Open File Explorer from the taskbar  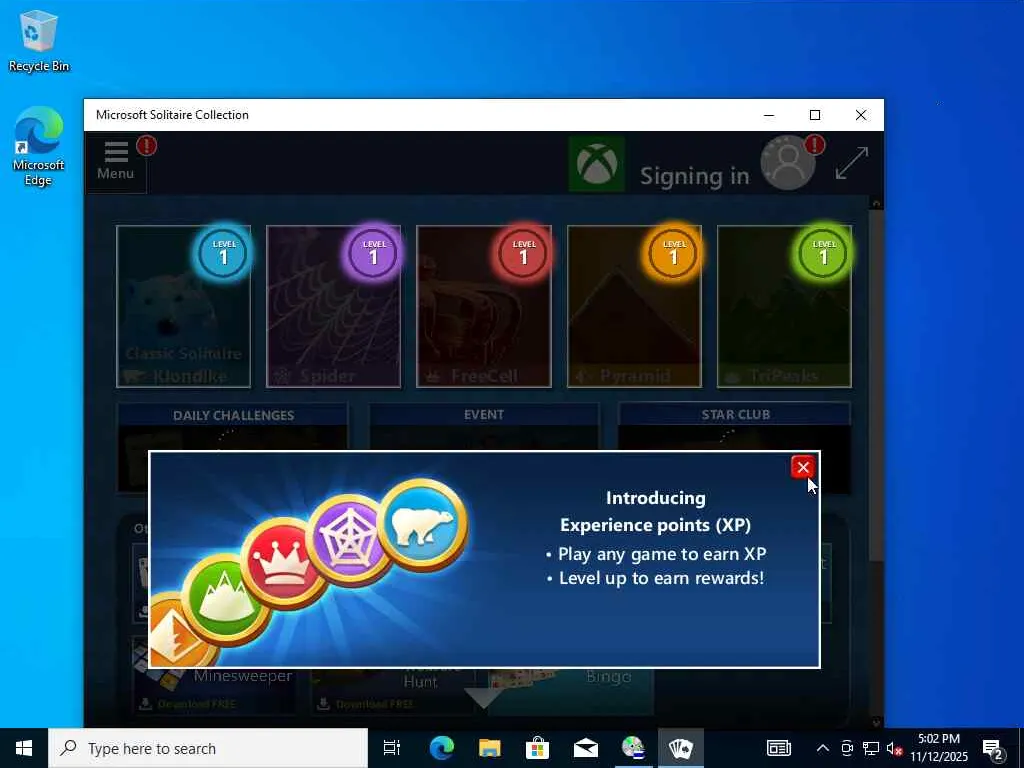click(489, 748)
